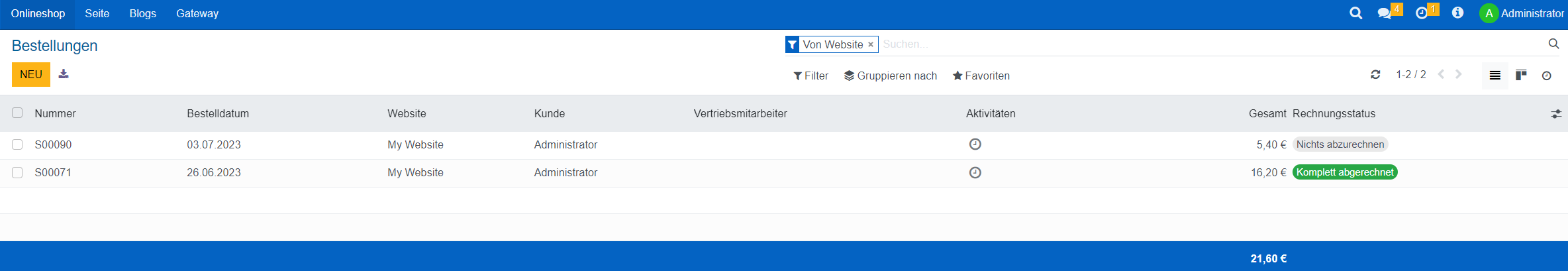Open activity clock for order S00090
Viewport: 1568px width, 271px height.
click(x=975, y=144)
